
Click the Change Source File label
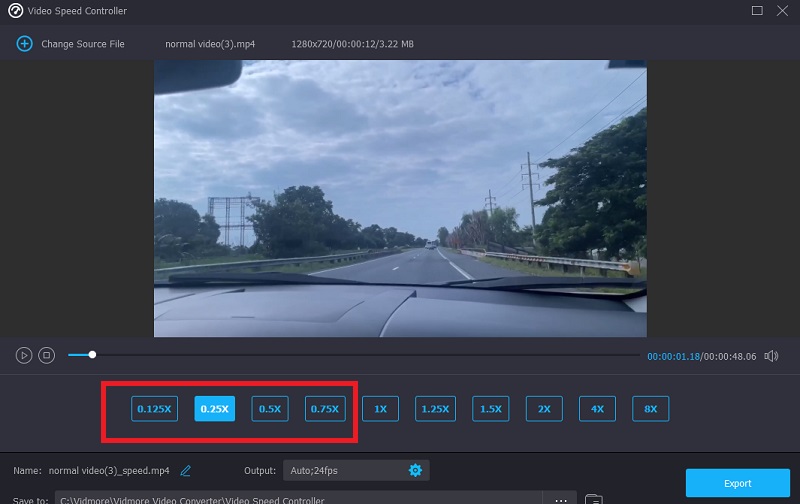click(x=82, y=44)
